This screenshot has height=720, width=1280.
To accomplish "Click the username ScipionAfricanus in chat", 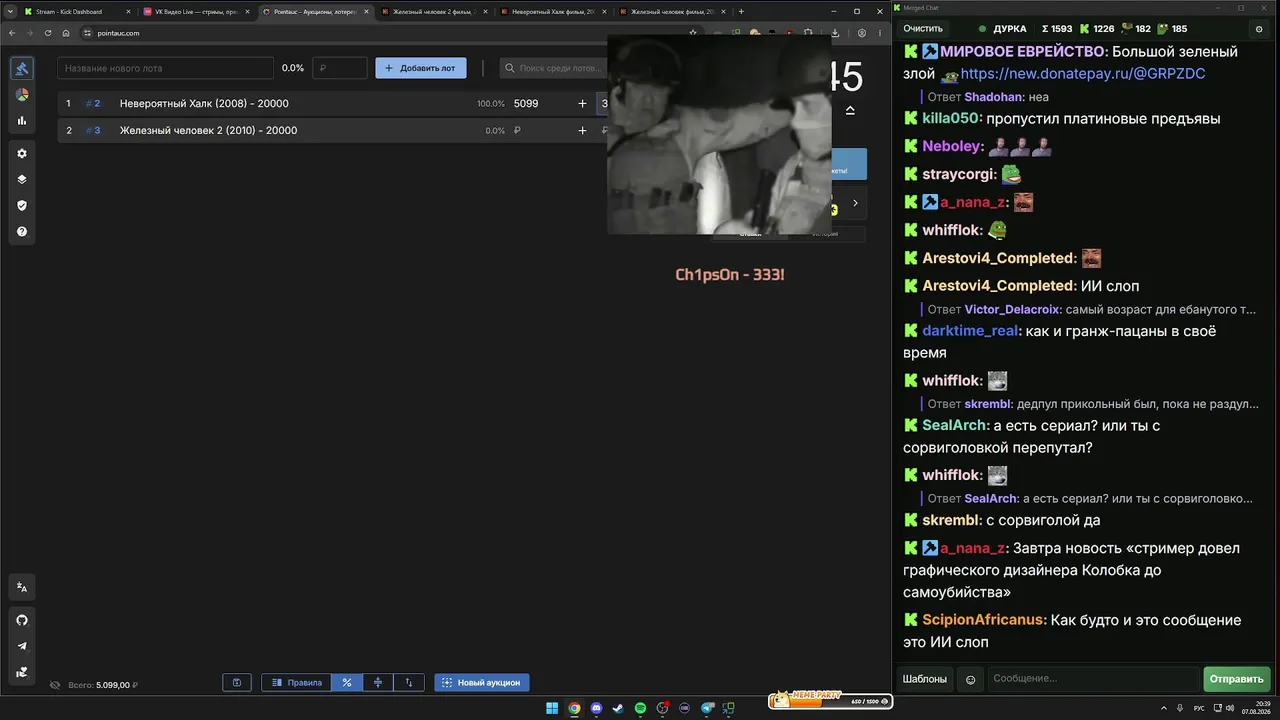I will click(x=983, y=620).
